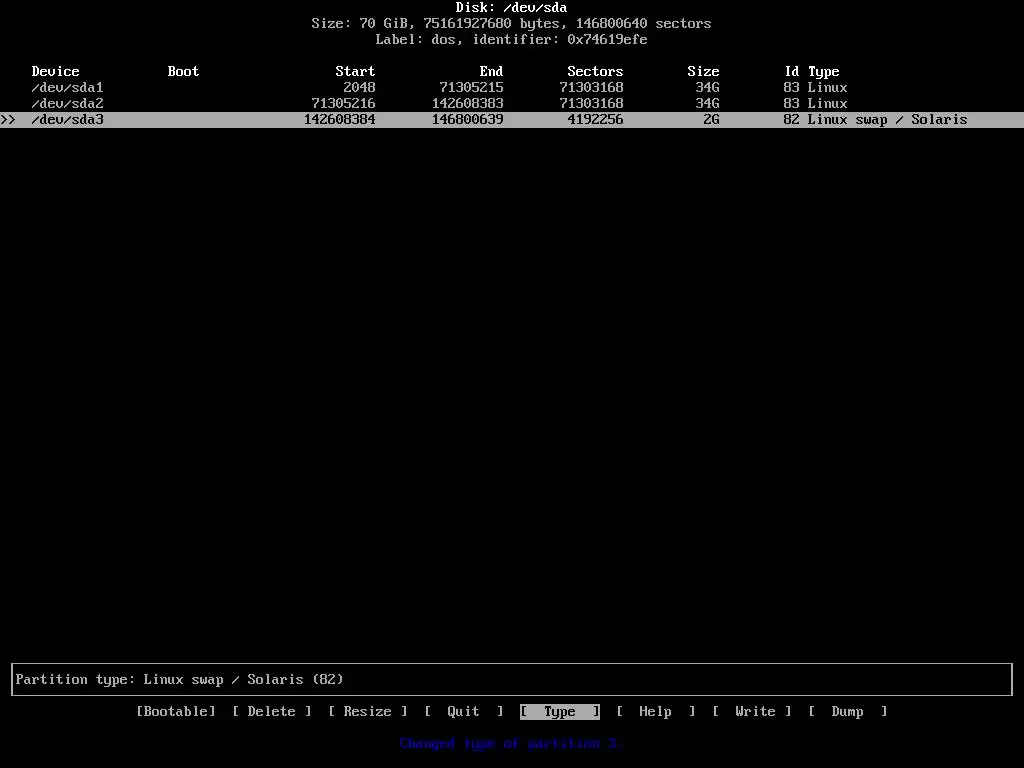Open the Help menu option
Image resolution: width=1024 pixels, height=768 pixels.
pos(656,711)
